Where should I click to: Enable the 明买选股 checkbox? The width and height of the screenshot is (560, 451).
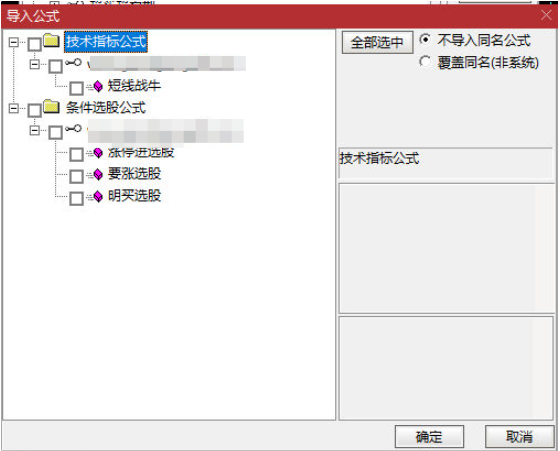click(x=76, y=199)
